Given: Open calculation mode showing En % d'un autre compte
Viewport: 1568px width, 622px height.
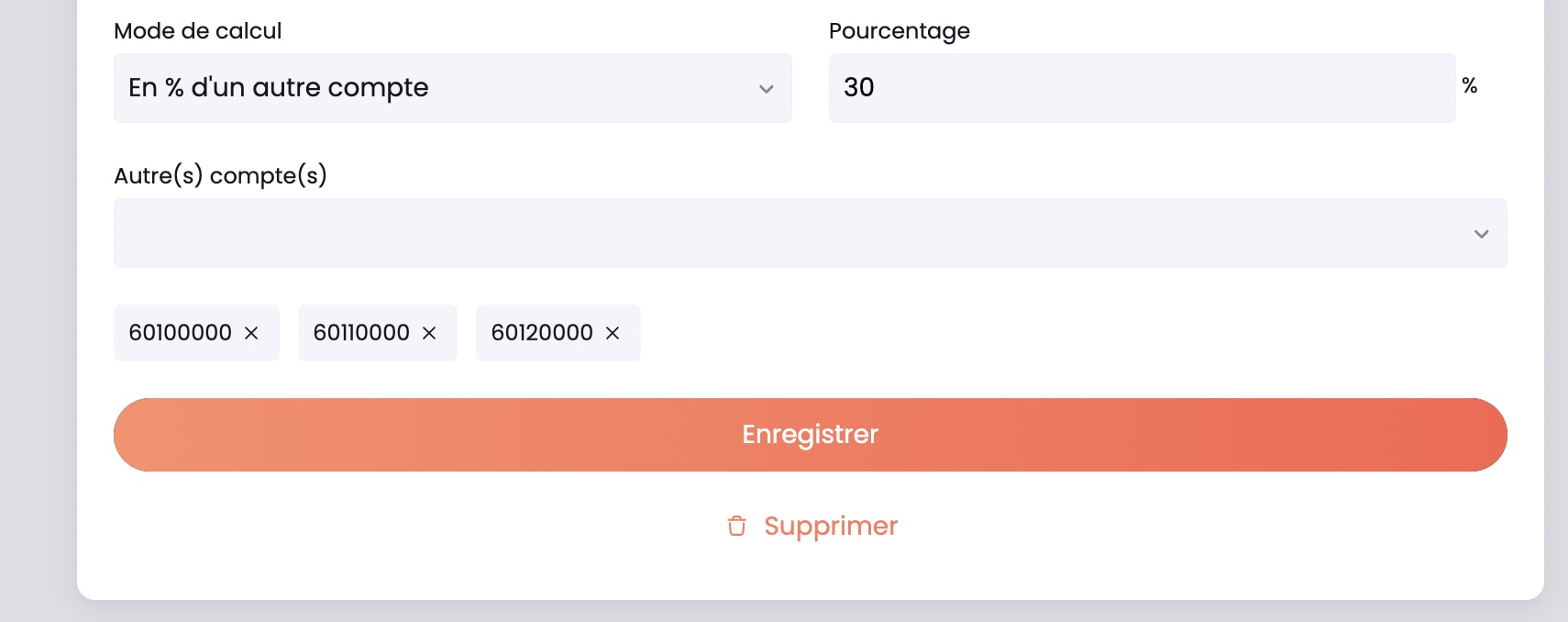Looking at the screenshot, I should 452,88.
